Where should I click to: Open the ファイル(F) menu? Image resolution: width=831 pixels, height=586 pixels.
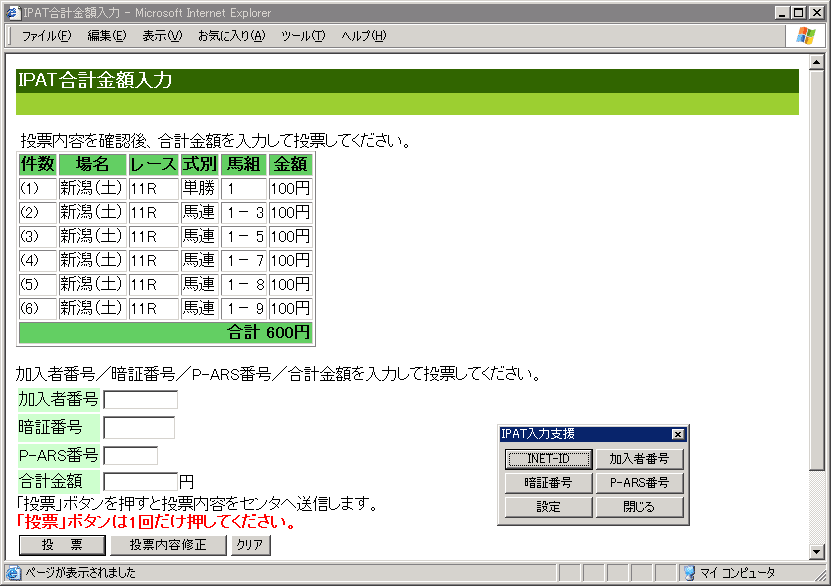[x=46, y=36]
